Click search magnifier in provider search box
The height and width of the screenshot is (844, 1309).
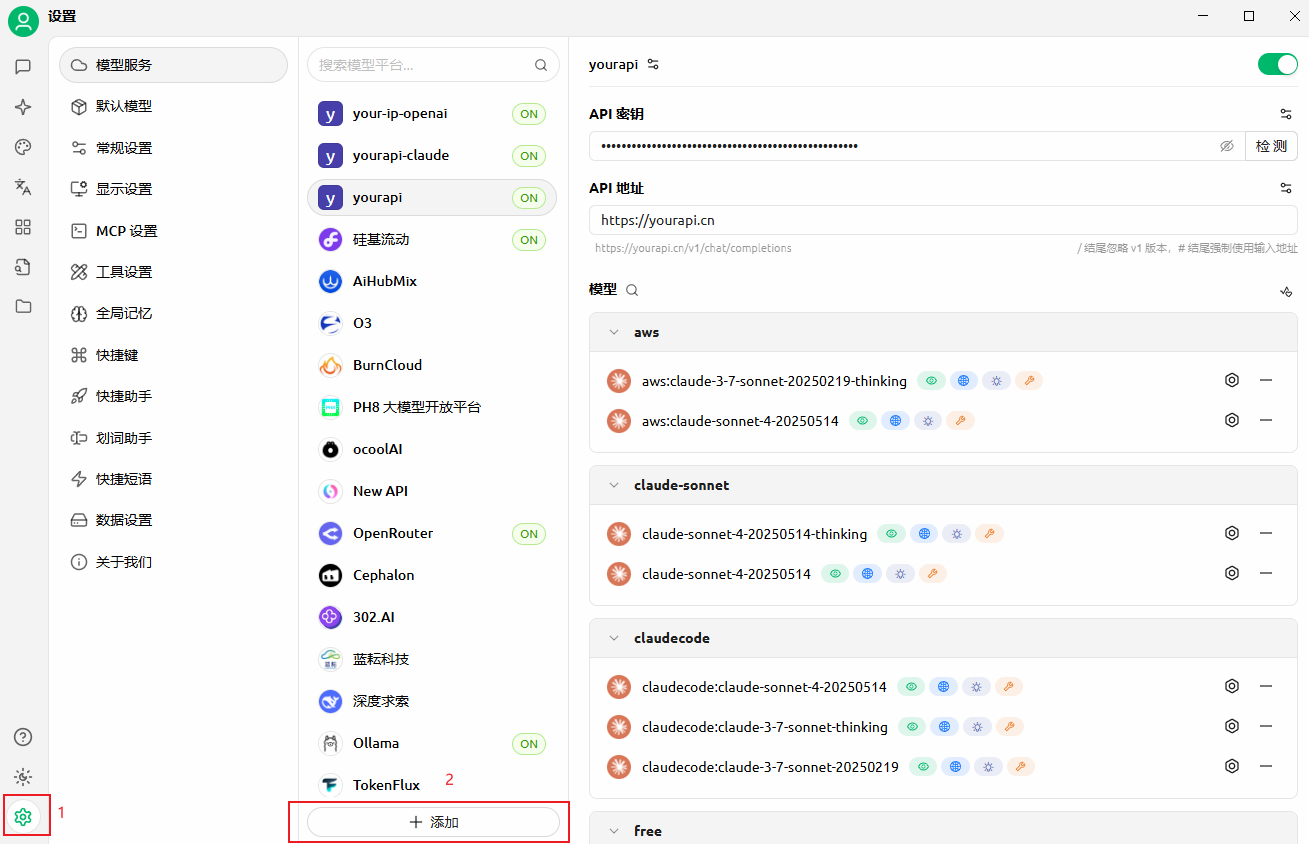tap(541, 65)
